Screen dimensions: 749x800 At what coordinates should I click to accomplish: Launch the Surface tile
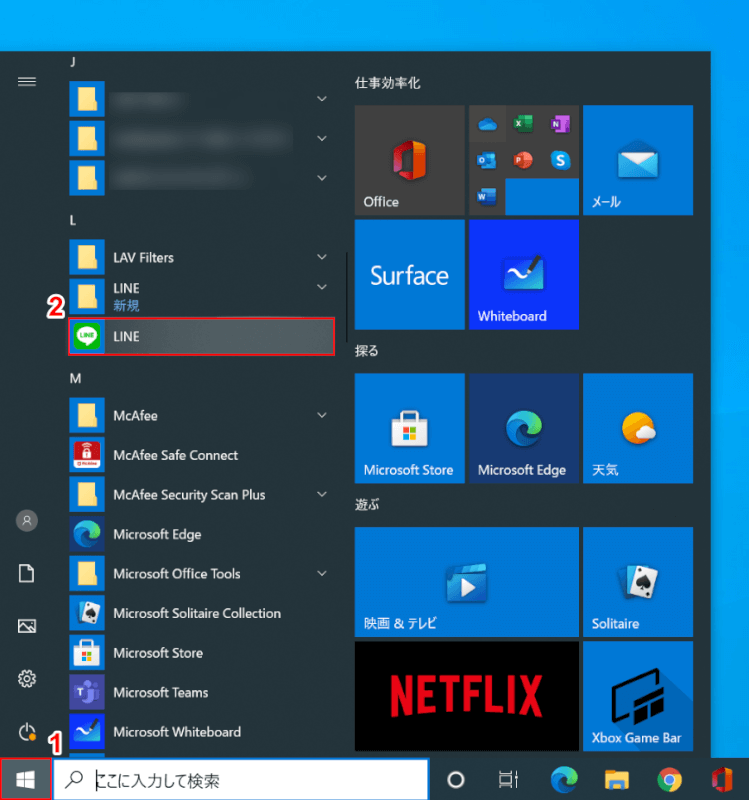pos(410,274)
